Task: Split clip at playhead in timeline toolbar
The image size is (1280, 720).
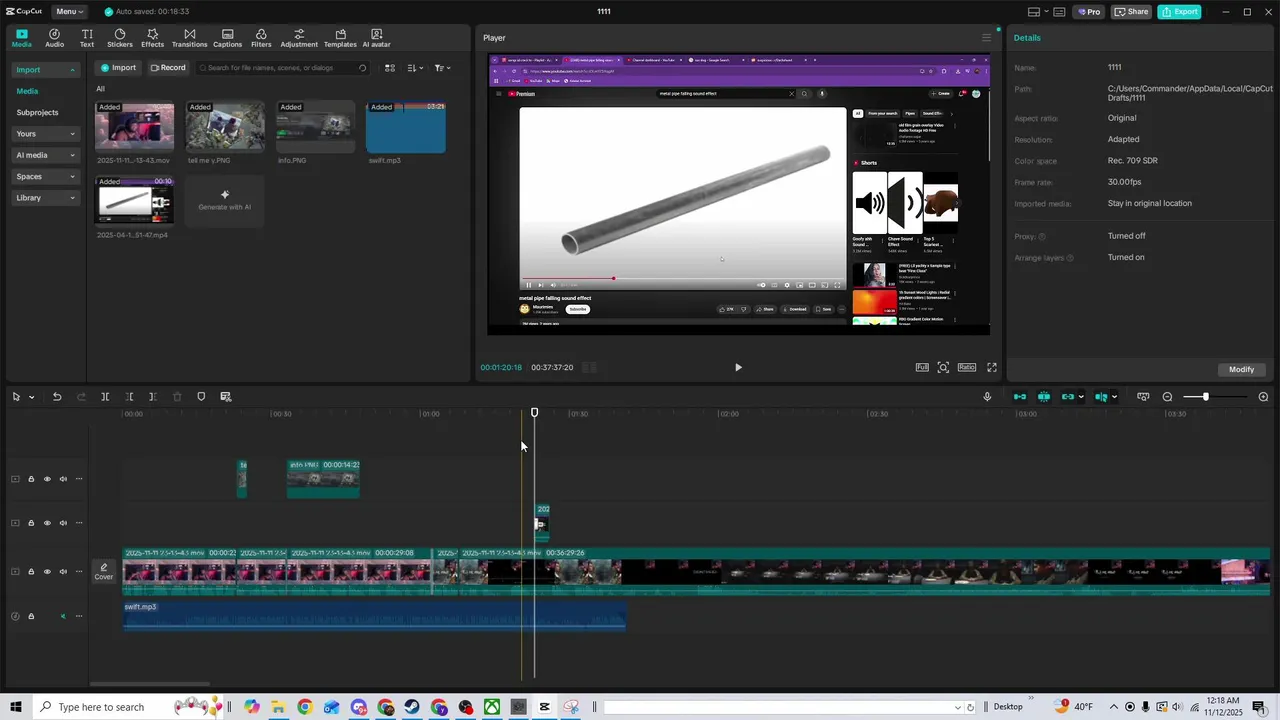Action: coord(105,397)
